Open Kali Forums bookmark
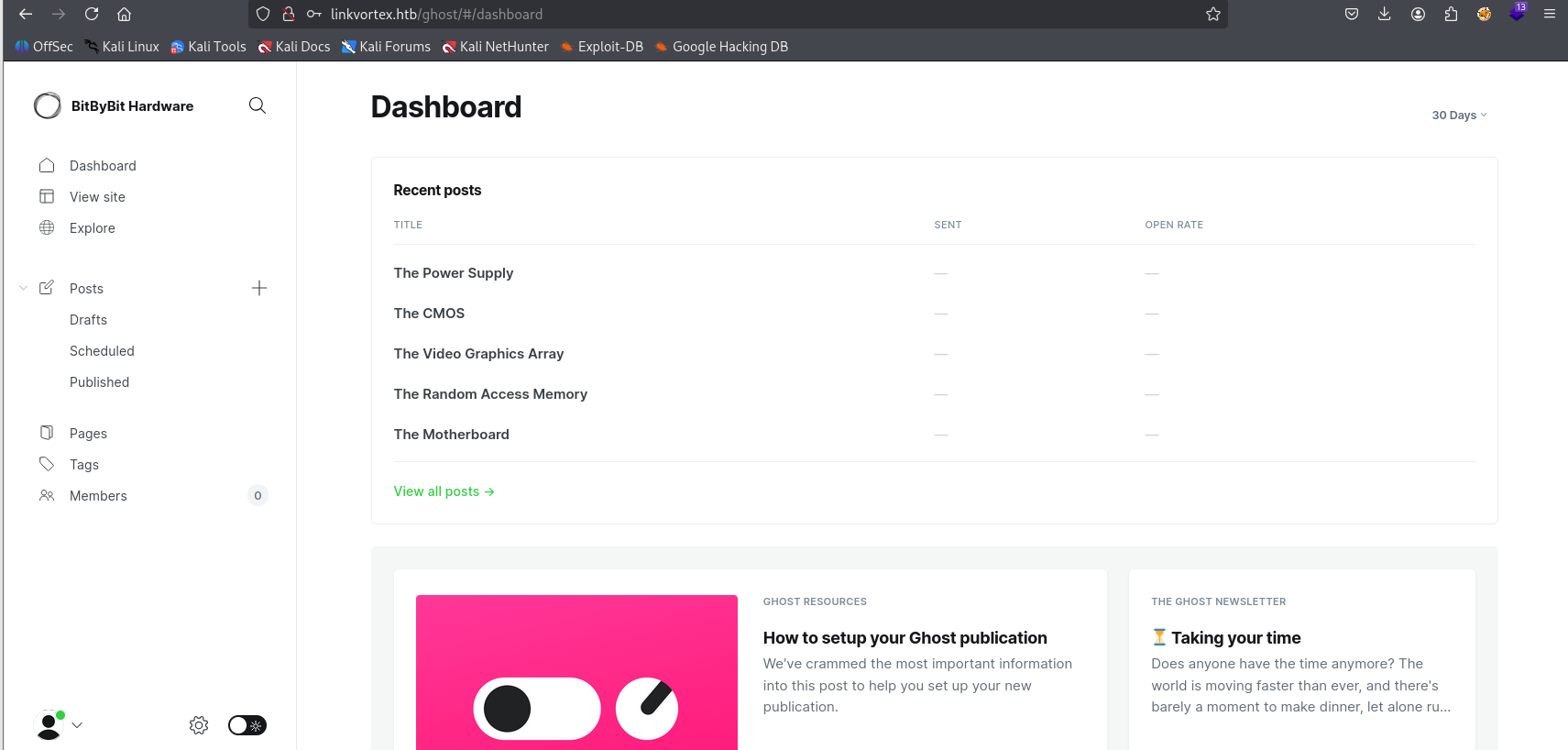This screenshot has height=750, width=1568. coord(386,47)
